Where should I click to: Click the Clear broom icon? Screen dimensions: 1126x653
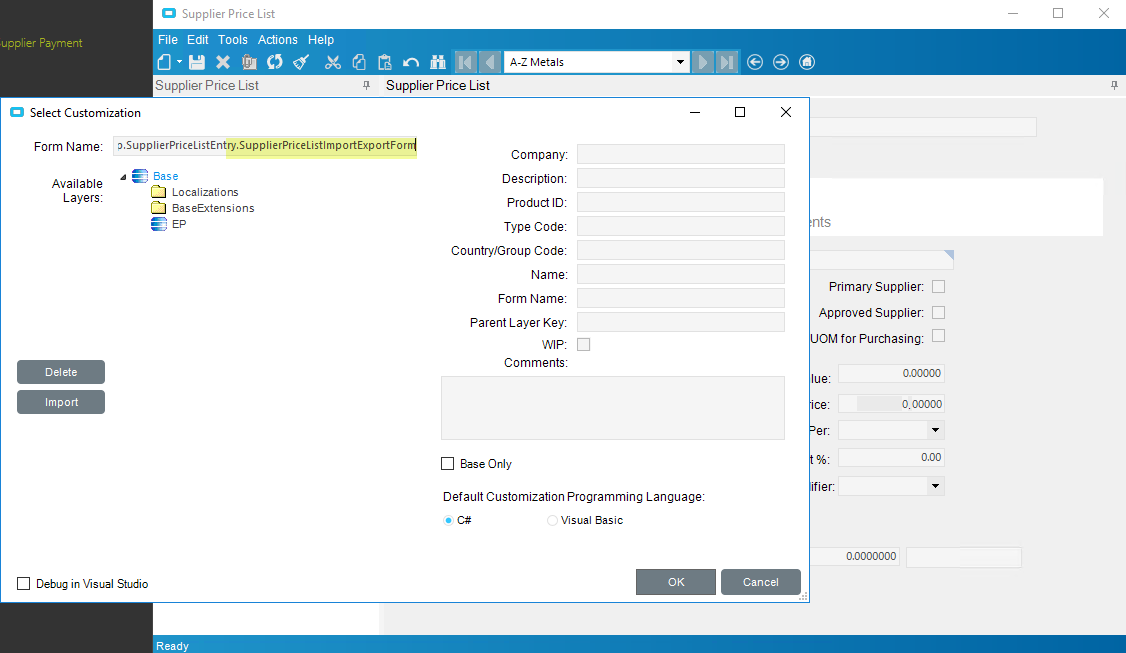301,62
